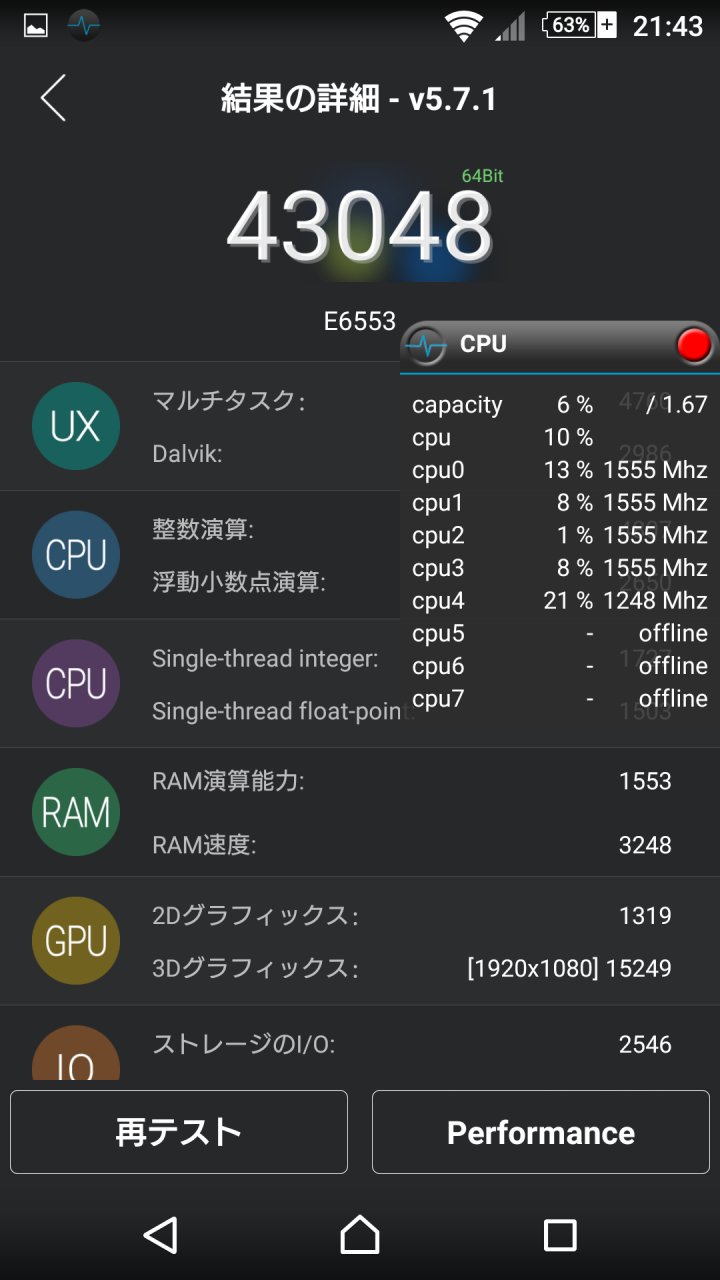Tap the CPU overlay monitor pulse icon
The width and height of the screenshot is (720, 1280).
(x=428, y=345)
